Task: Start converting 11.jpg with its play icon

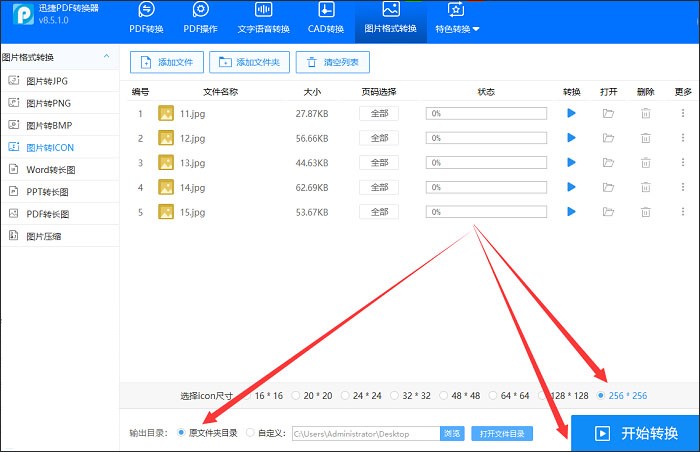Action: click(x=571, y=113)
